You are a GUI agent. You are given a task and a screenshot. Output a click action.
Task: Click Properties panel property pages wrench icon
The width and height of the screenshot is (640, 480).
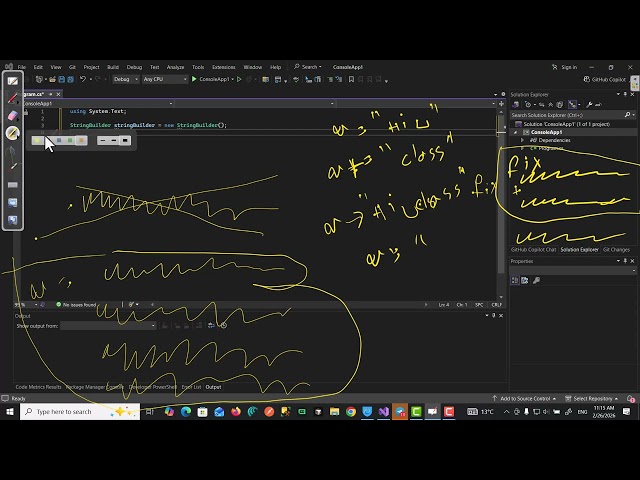click(536, 280)
